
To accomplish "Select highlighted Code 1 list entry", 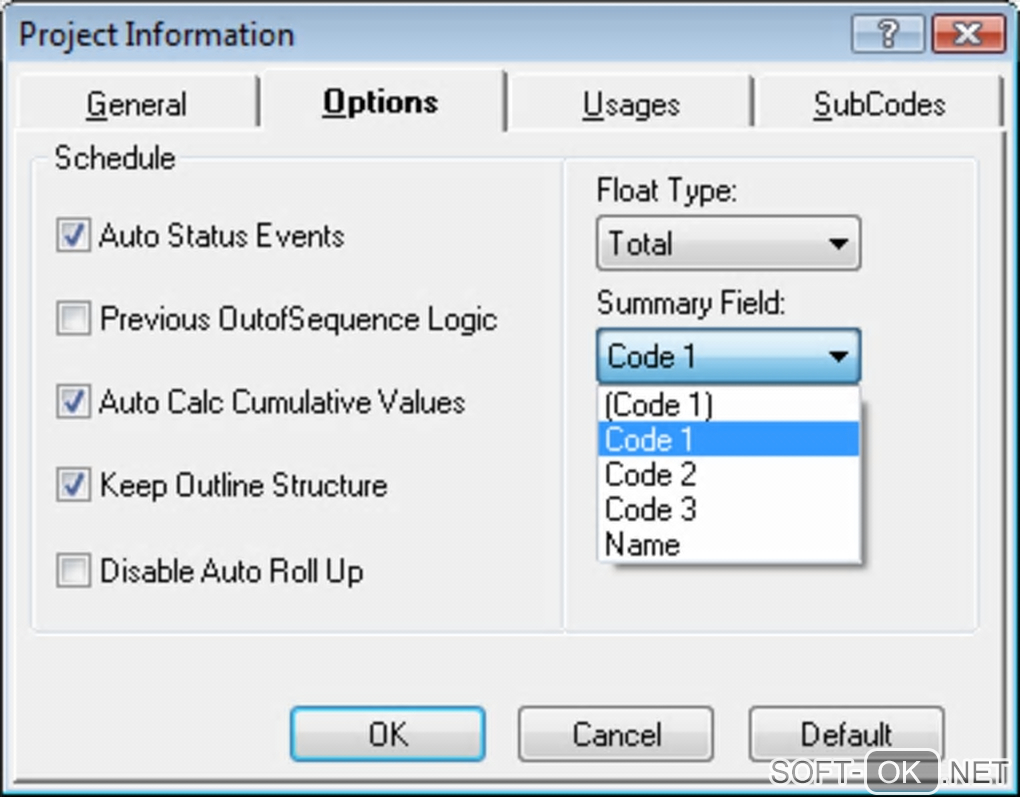I will (728, 439).
